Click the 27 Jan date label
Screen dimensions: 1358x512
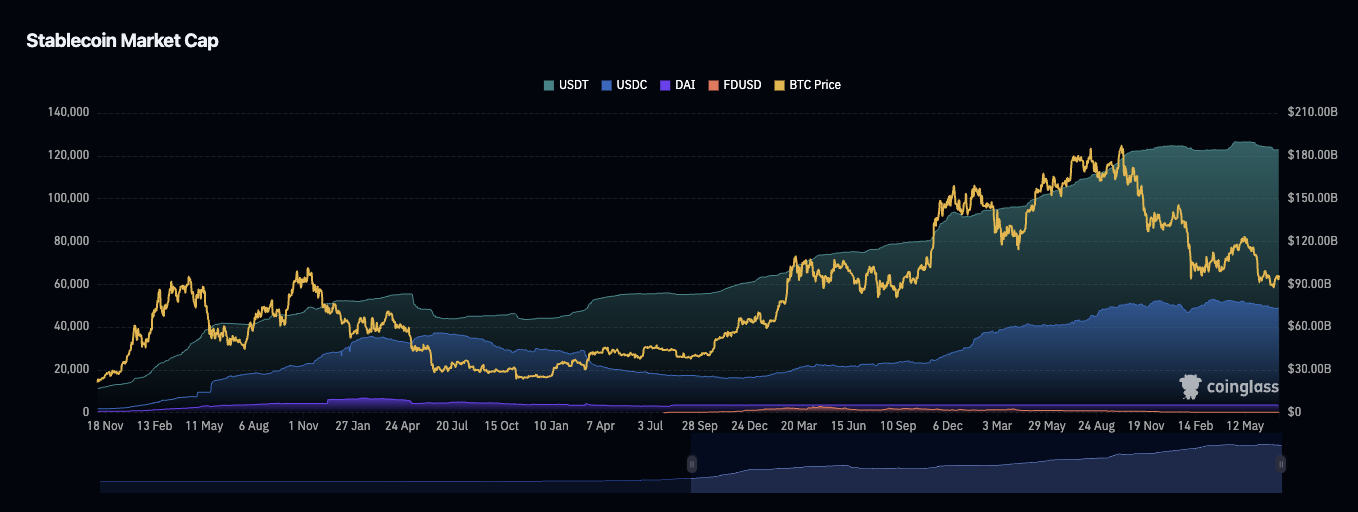click(x=353, y=426)
